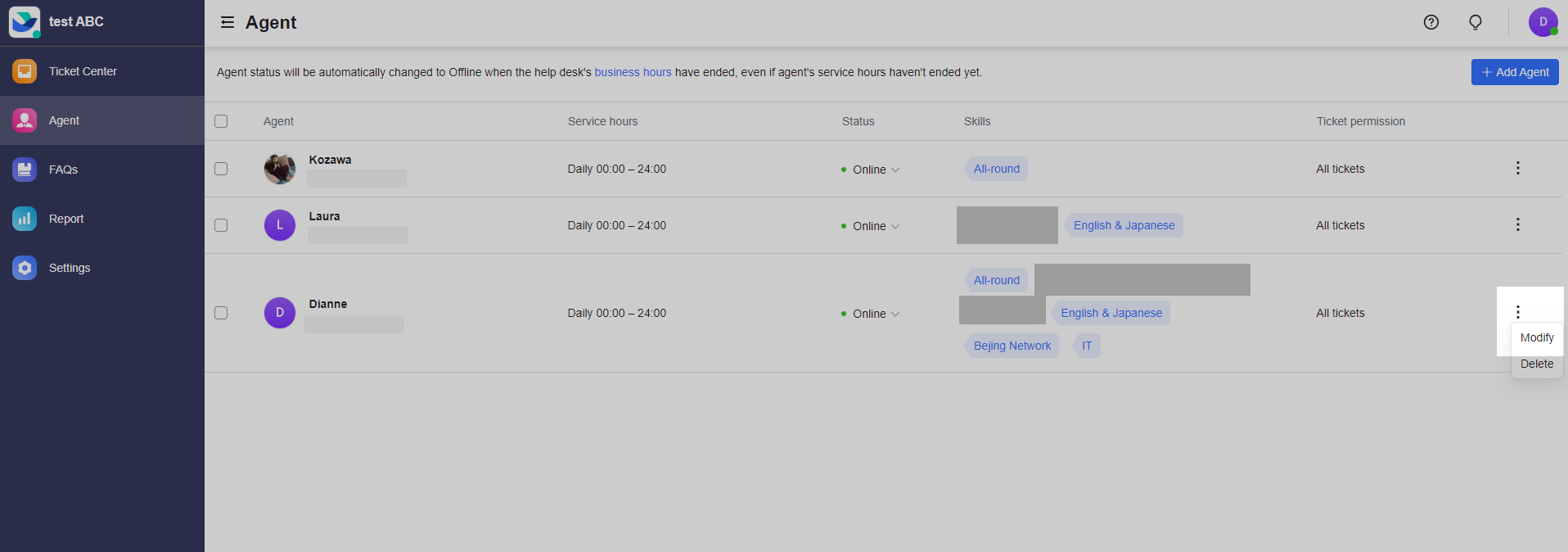Viewport: 1568px width, 552px height.
Task: Click the Kozawa agent name
Action: pyautogui.click(x=330, y=160)
